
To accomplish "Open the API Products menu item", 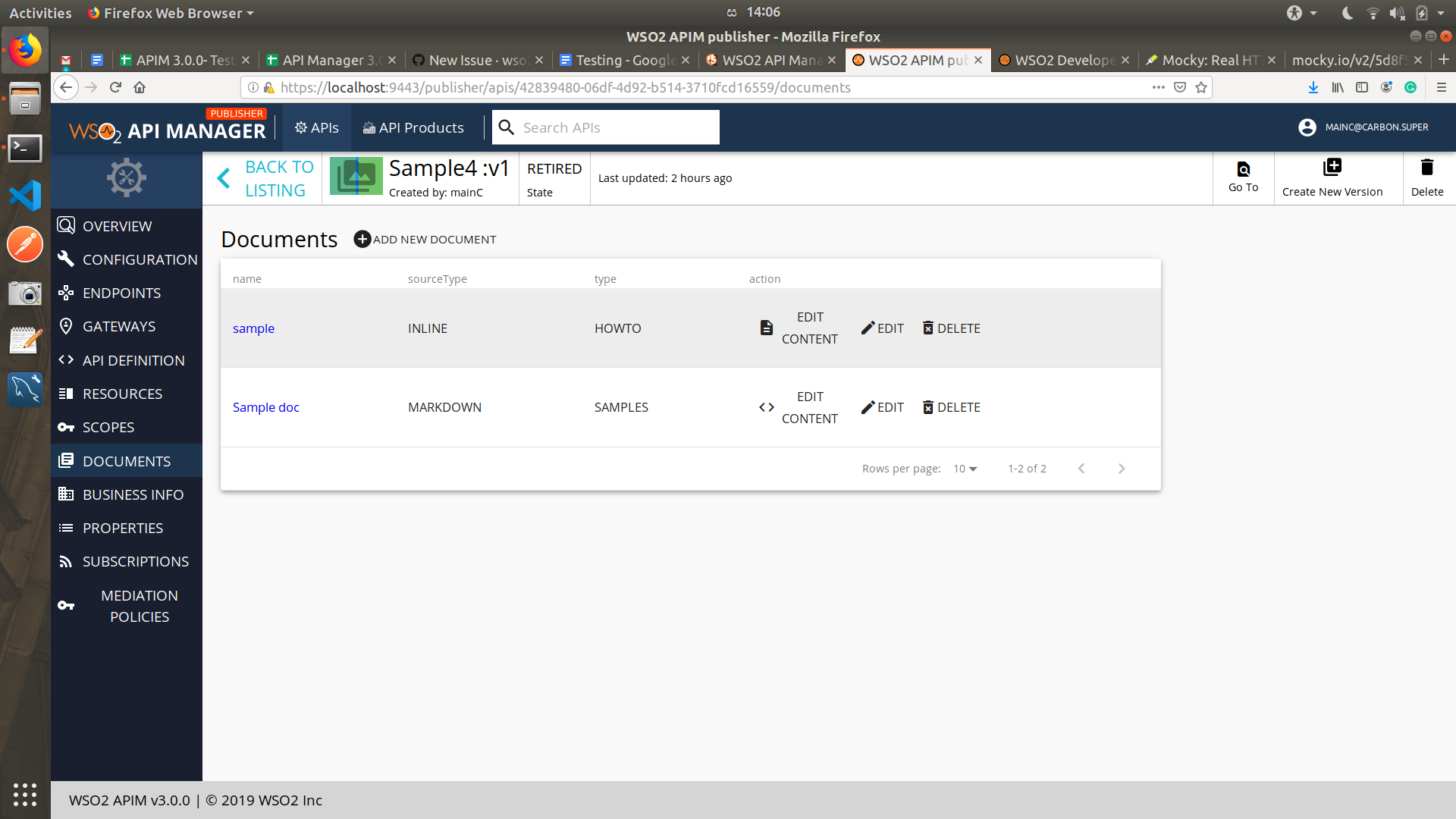I will click(x=413, y=127).
